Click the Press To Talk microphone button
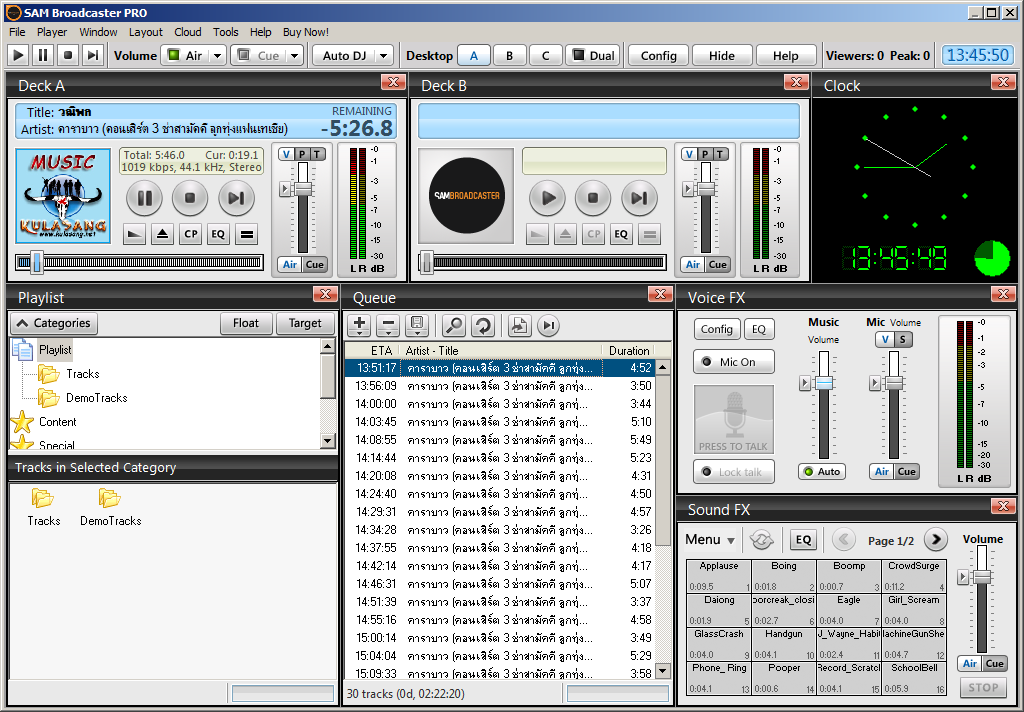1024x712 pixels. point(734,419)
